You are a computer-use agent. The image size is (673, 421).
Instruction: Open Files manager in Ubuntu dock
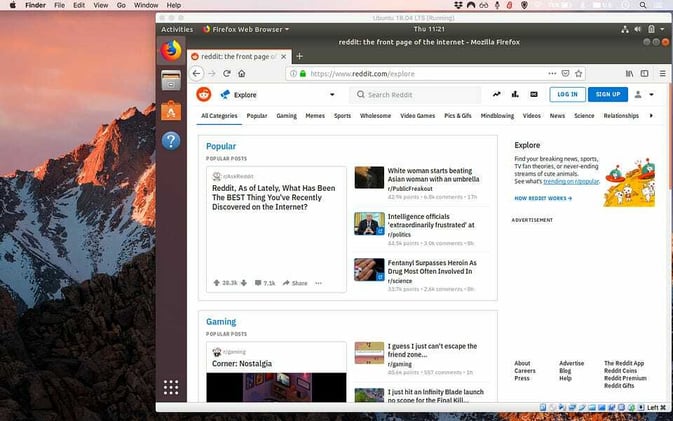point(171,81)
